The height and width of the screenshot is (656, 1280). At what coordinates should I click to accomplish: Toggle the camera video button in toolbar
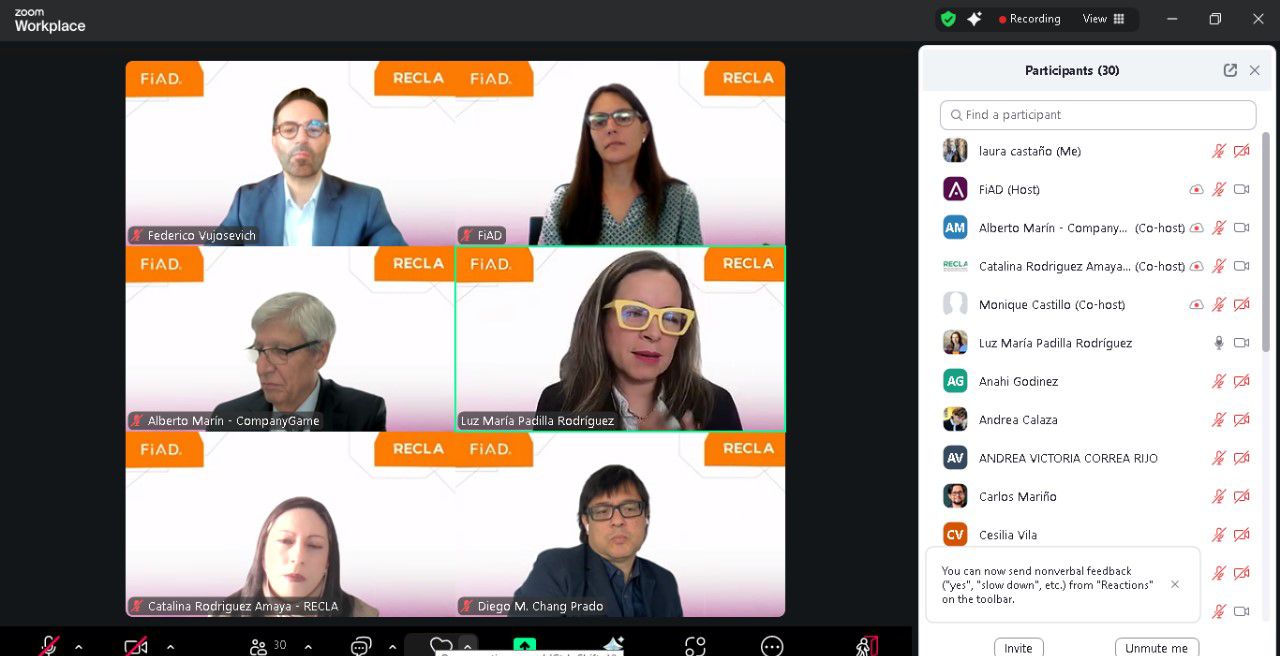pyautogui.click(x=136, y=646)
